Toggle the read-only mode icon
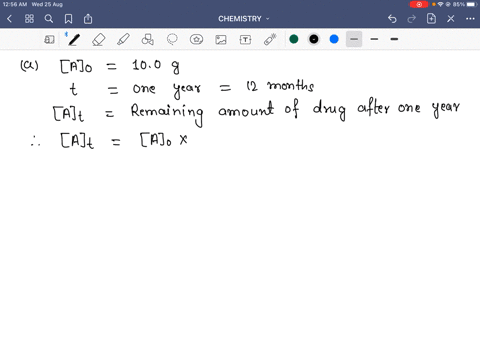The height and width of the screenshot is (360, 480). pyautogui.click(x=49, y=39)
